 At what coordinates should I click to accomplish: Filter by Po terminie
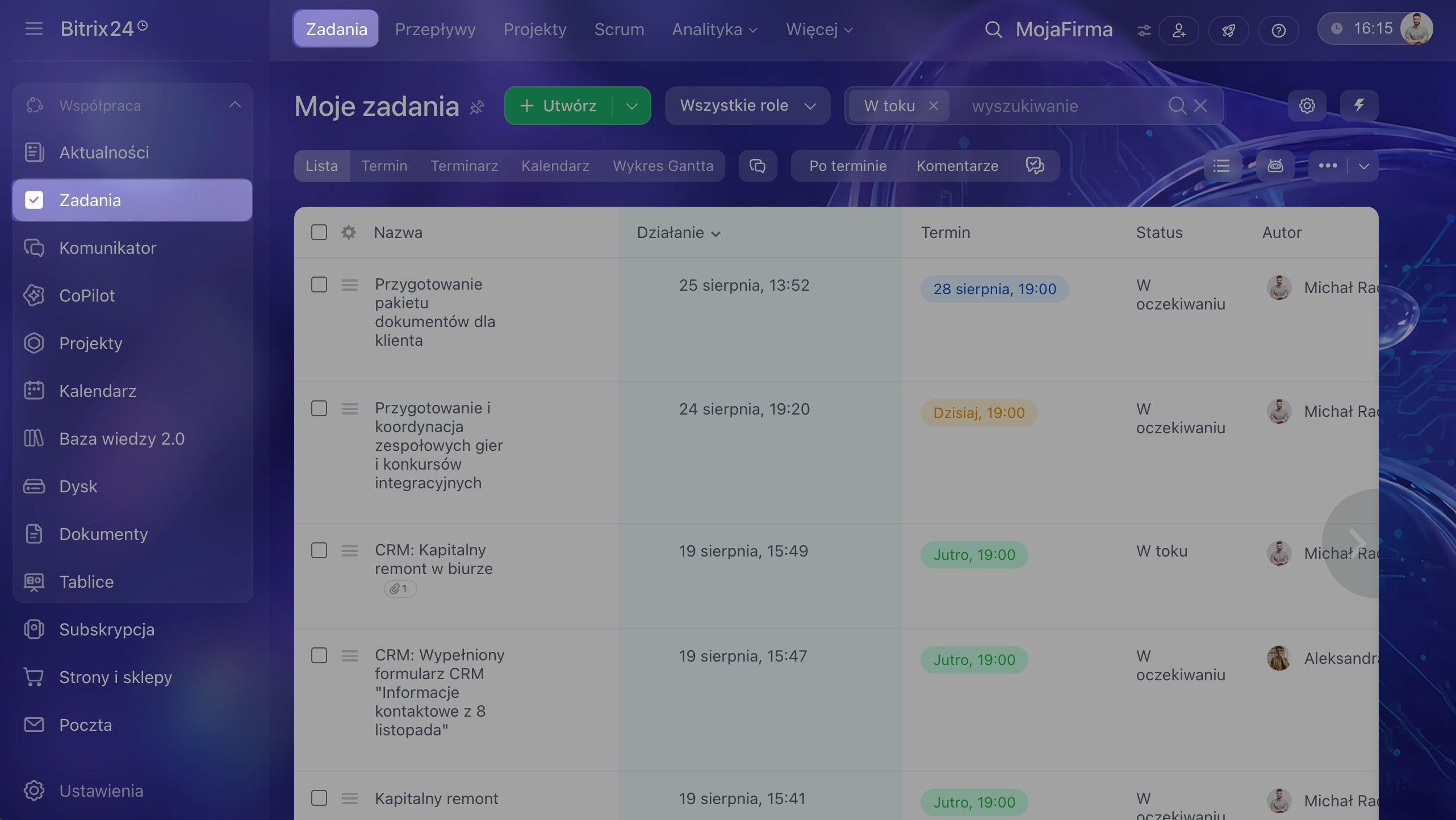pos(848,166)
